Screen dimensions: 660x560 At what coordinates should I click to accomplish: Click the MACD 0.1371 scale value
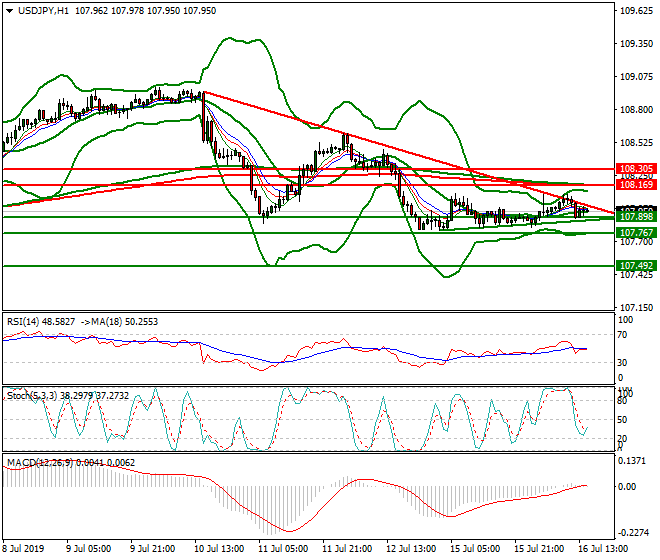632,461
